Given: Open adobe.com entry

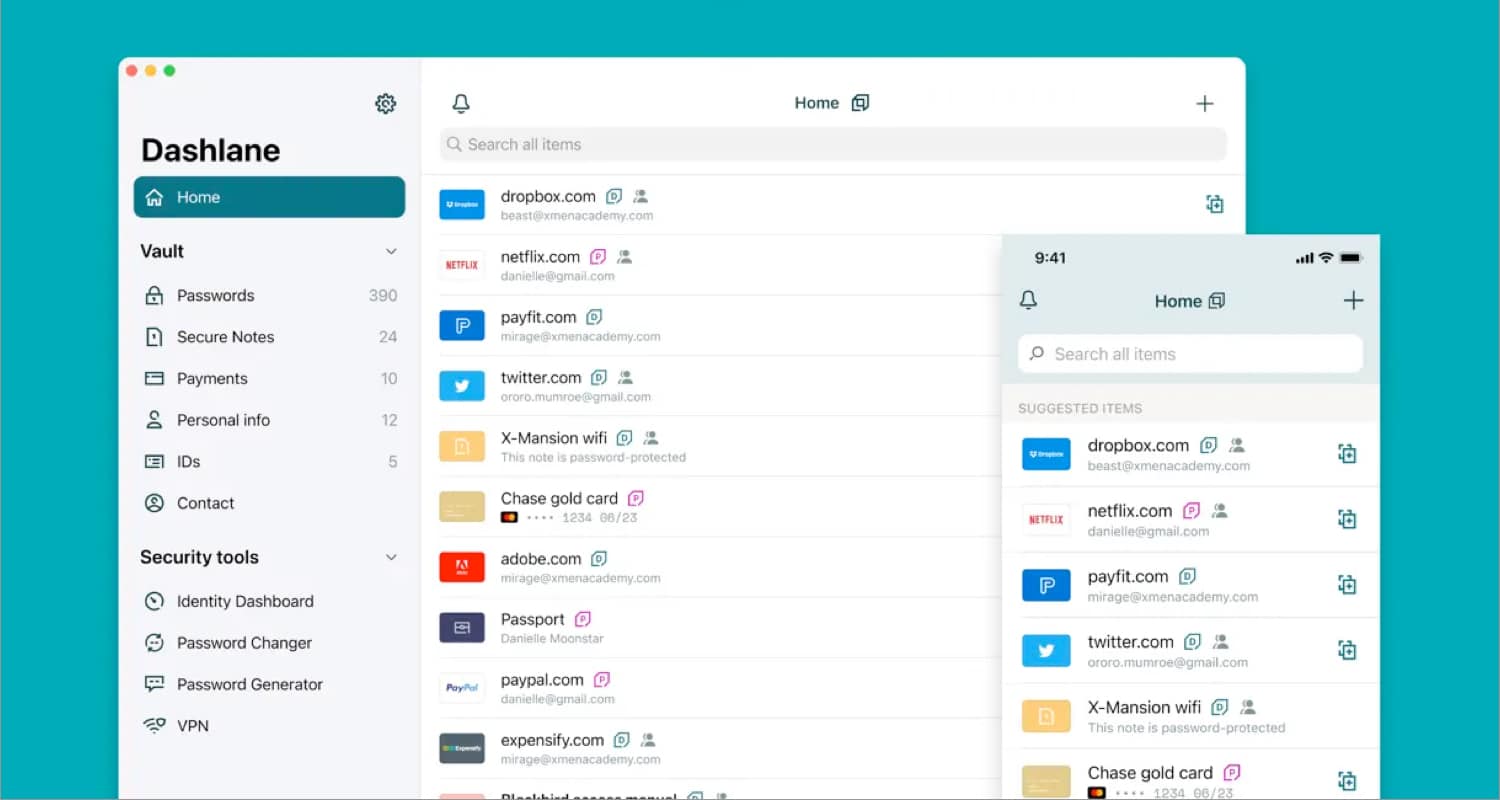Looking at the screenshot, I should point(712,567).
